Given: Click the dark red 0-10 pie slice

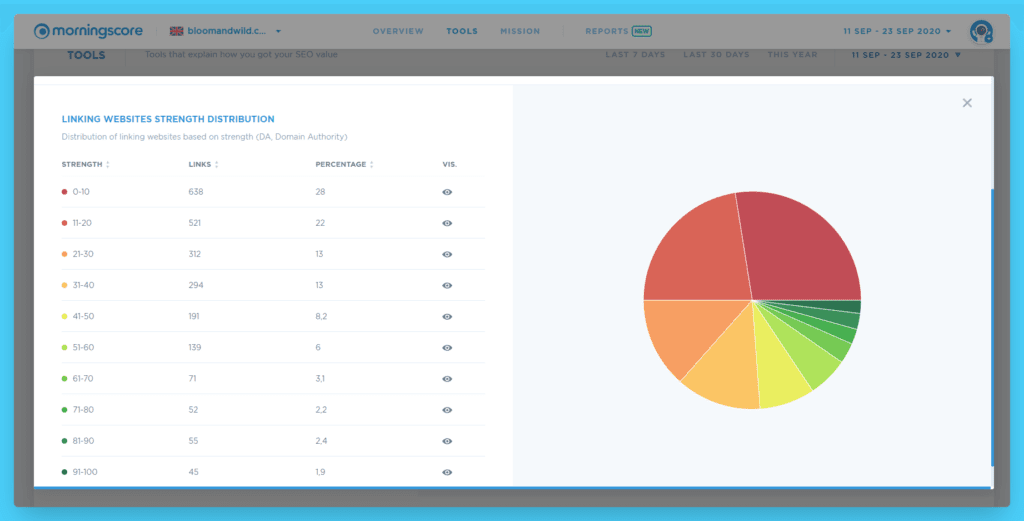Looking at the screenshot, I should pos(803,248).
